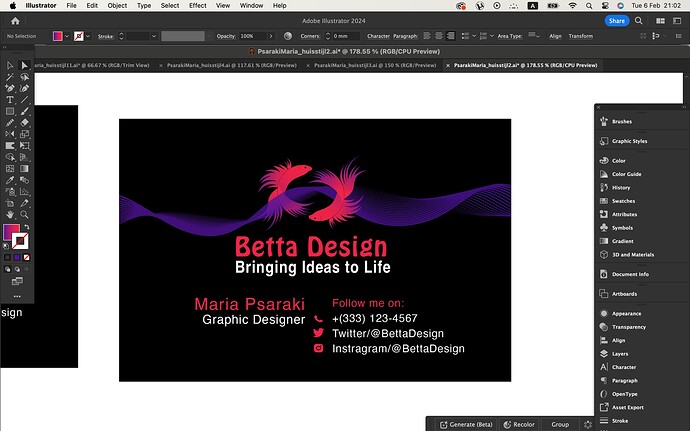Swap fill and stroke colors
The width and height of the screenshot is (690, 431).
pos(27,227)
